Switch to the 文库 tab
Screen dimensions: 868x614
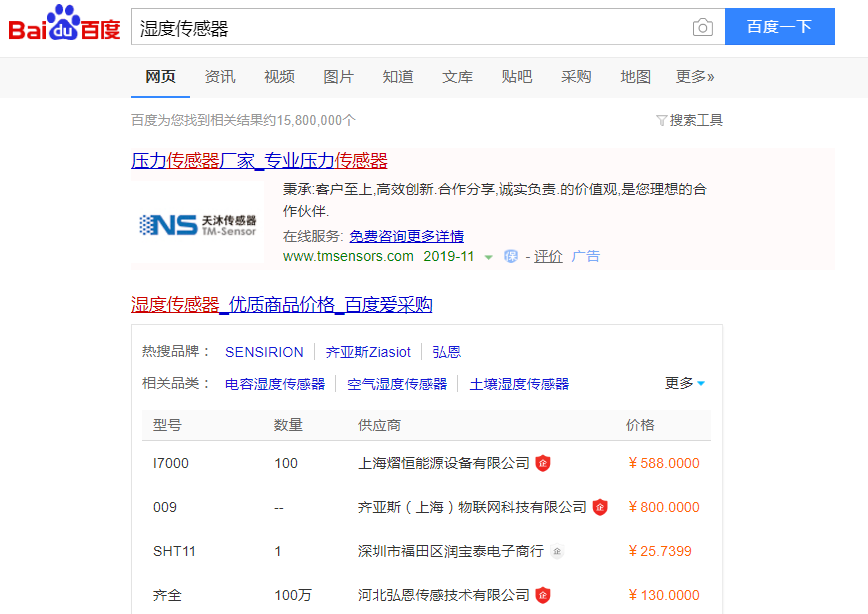click(x=457, y=76)
